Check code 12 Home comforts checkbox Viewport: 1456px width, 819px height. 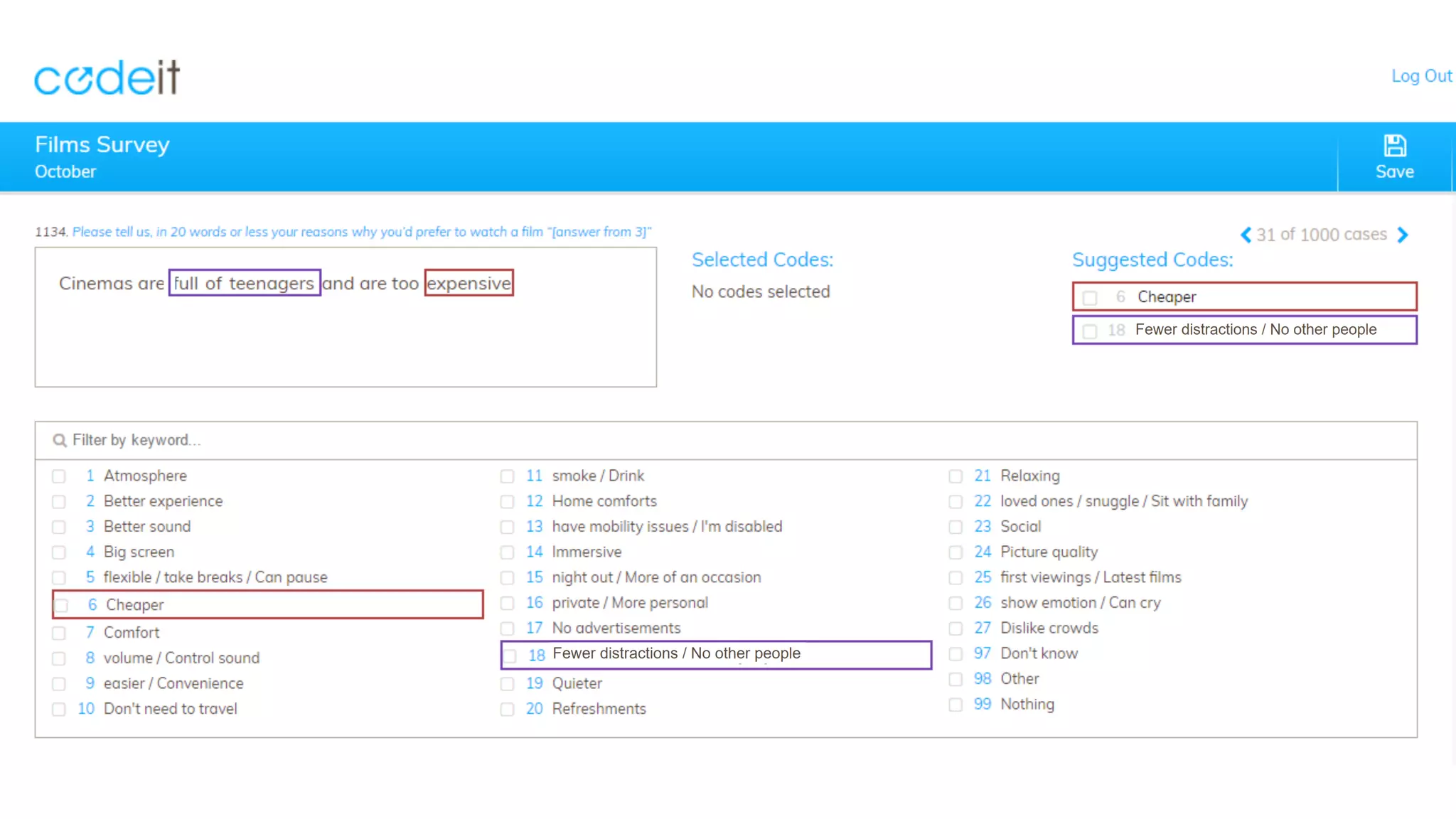(507, 502)
